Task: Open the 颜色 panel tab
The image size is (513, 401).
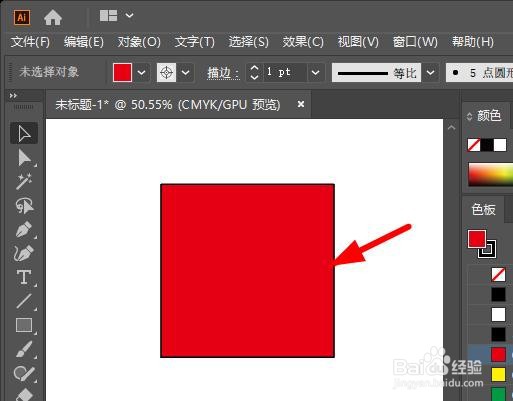Action: [x=489, y=116]
